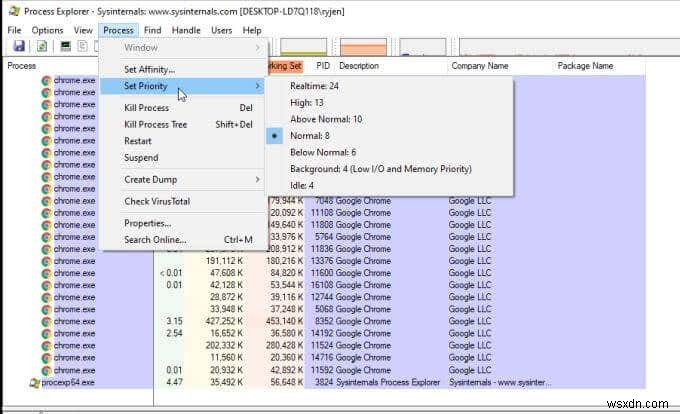680x414 pixels.
Task: Click chrome icon in PID 11808 row
Action: click(46, 226)
